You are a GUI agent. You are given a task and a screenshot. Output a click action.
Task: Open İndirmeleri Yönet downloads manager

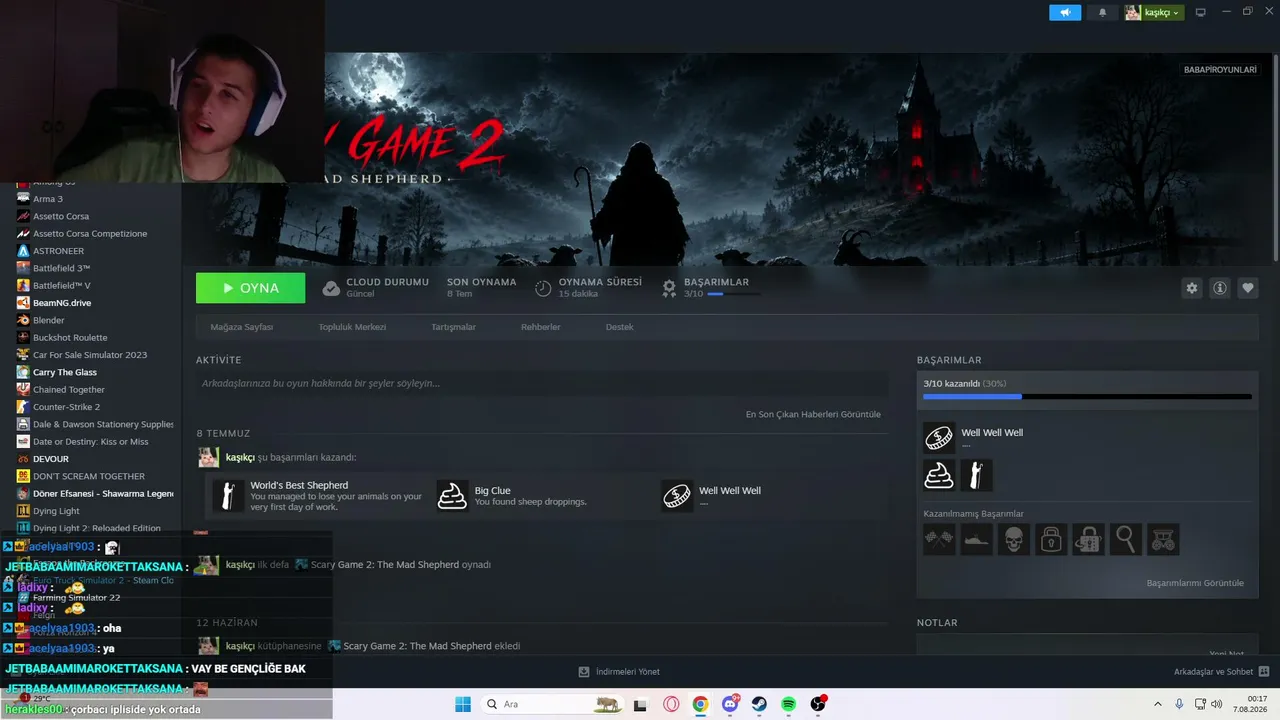click(619, 672)
